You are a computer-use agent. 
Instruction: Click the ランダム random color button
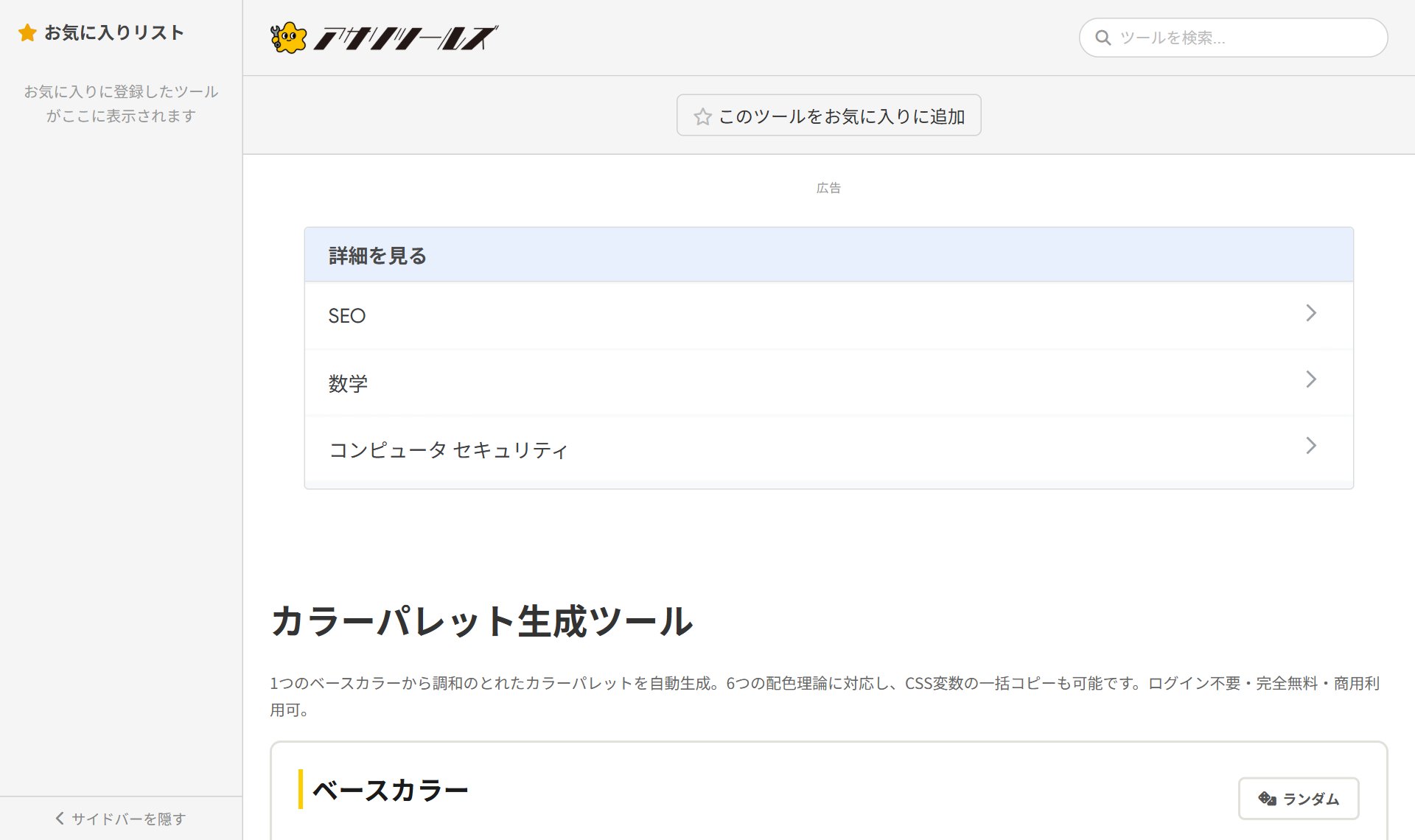coord(1299,799)
